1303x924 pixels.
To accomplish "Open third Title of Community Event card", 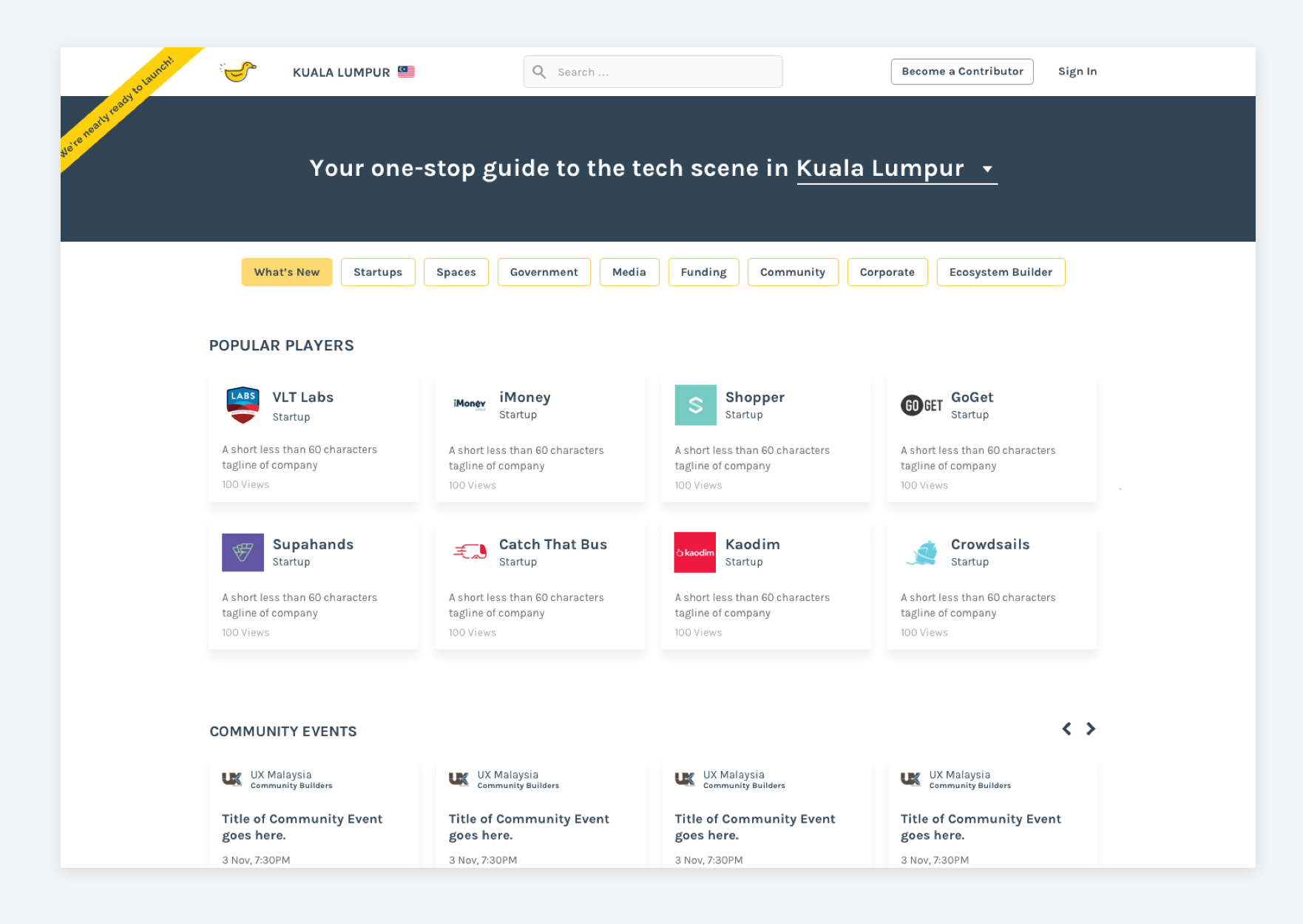I will pyautogui.click(x=755, y=827).
